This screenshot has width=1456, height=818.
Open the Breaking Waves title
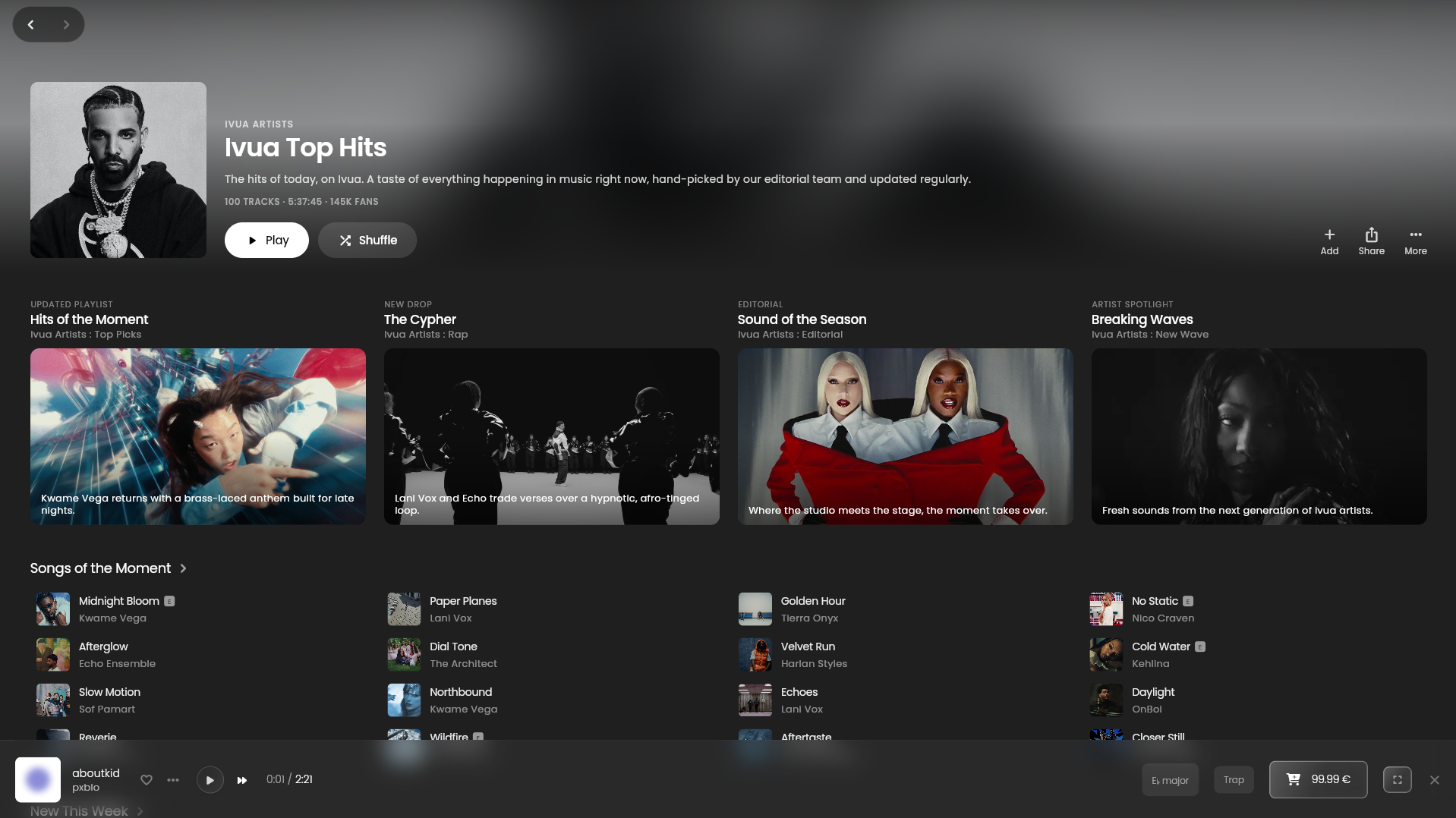click(x=1142, y=319)
